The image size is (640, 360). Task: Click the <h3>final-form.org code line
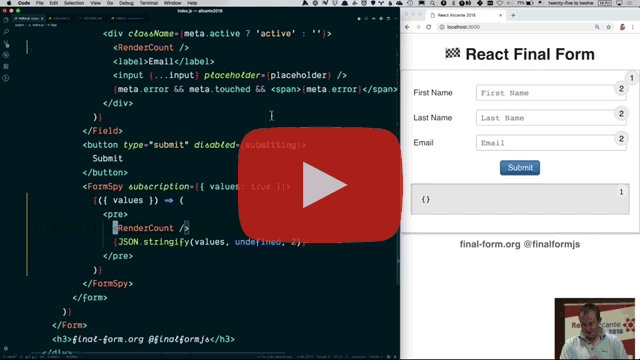pos(143,339)
